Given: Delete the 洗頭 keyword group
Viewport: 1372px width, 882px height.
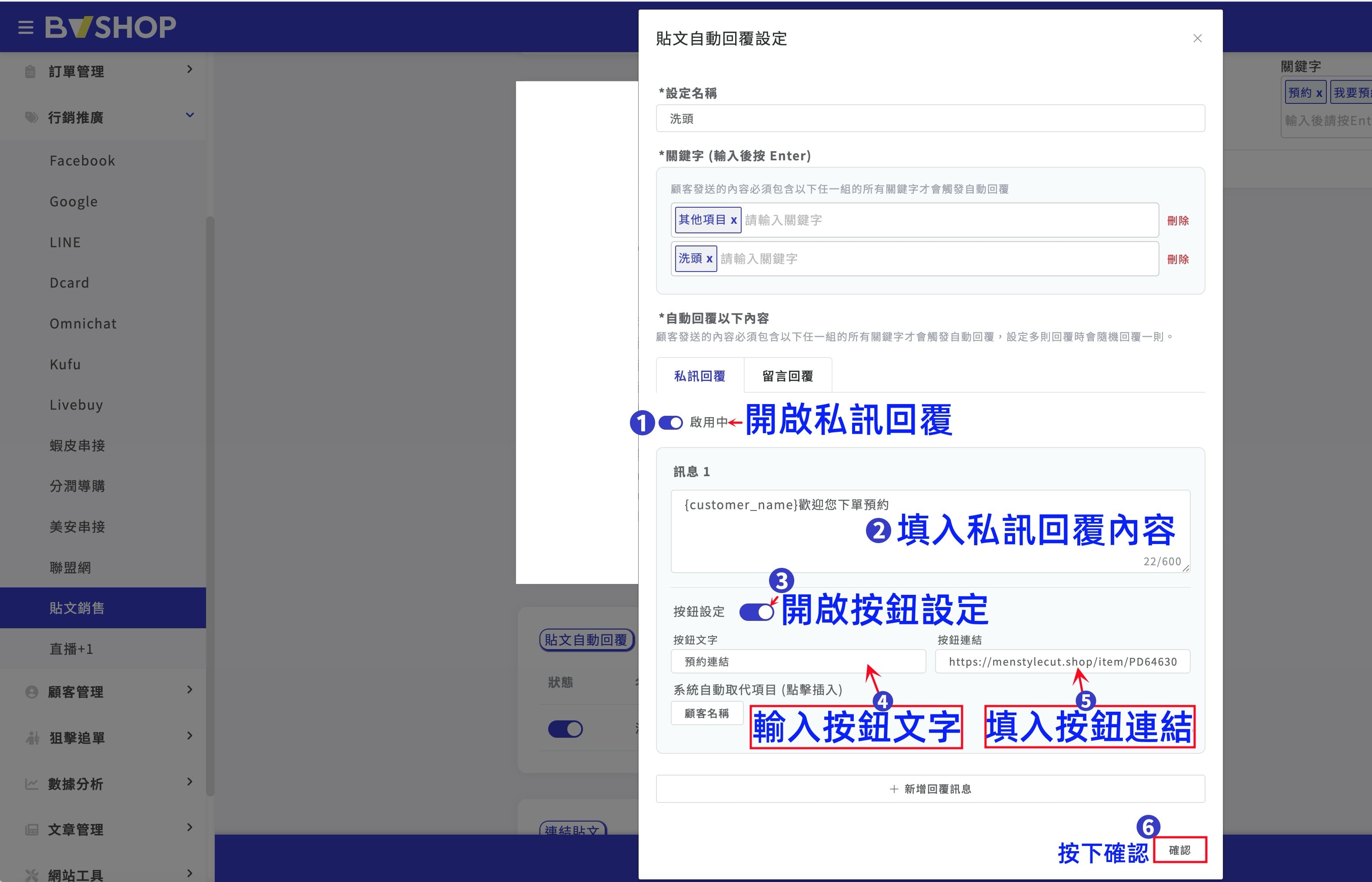Looking at the screenshot, I should pyautogui.click(x=1178, y=259).
